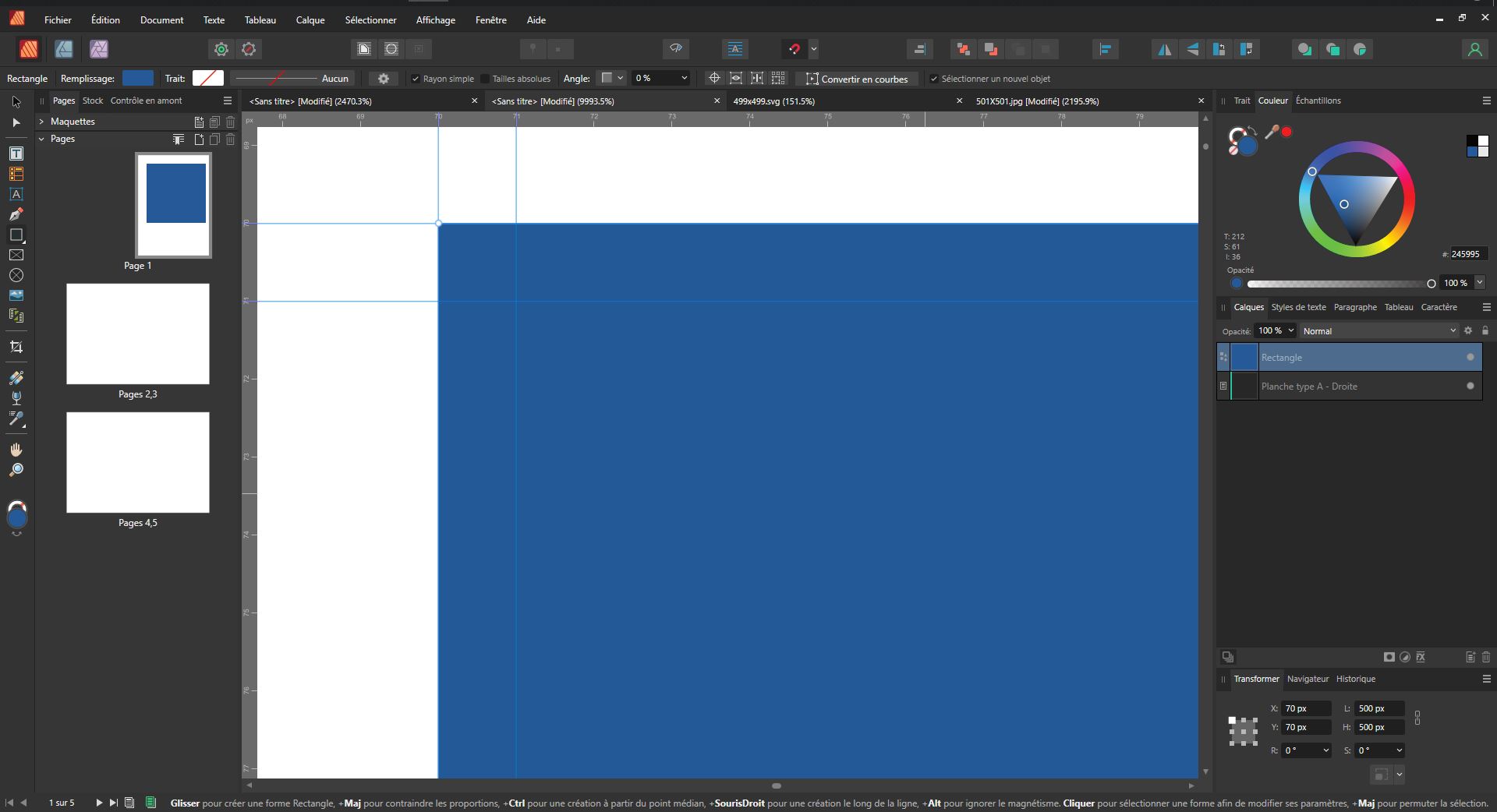Toggle the Rayon simple checkbox
This screenshot has height=812, width=1497.
tap(416, 79)
